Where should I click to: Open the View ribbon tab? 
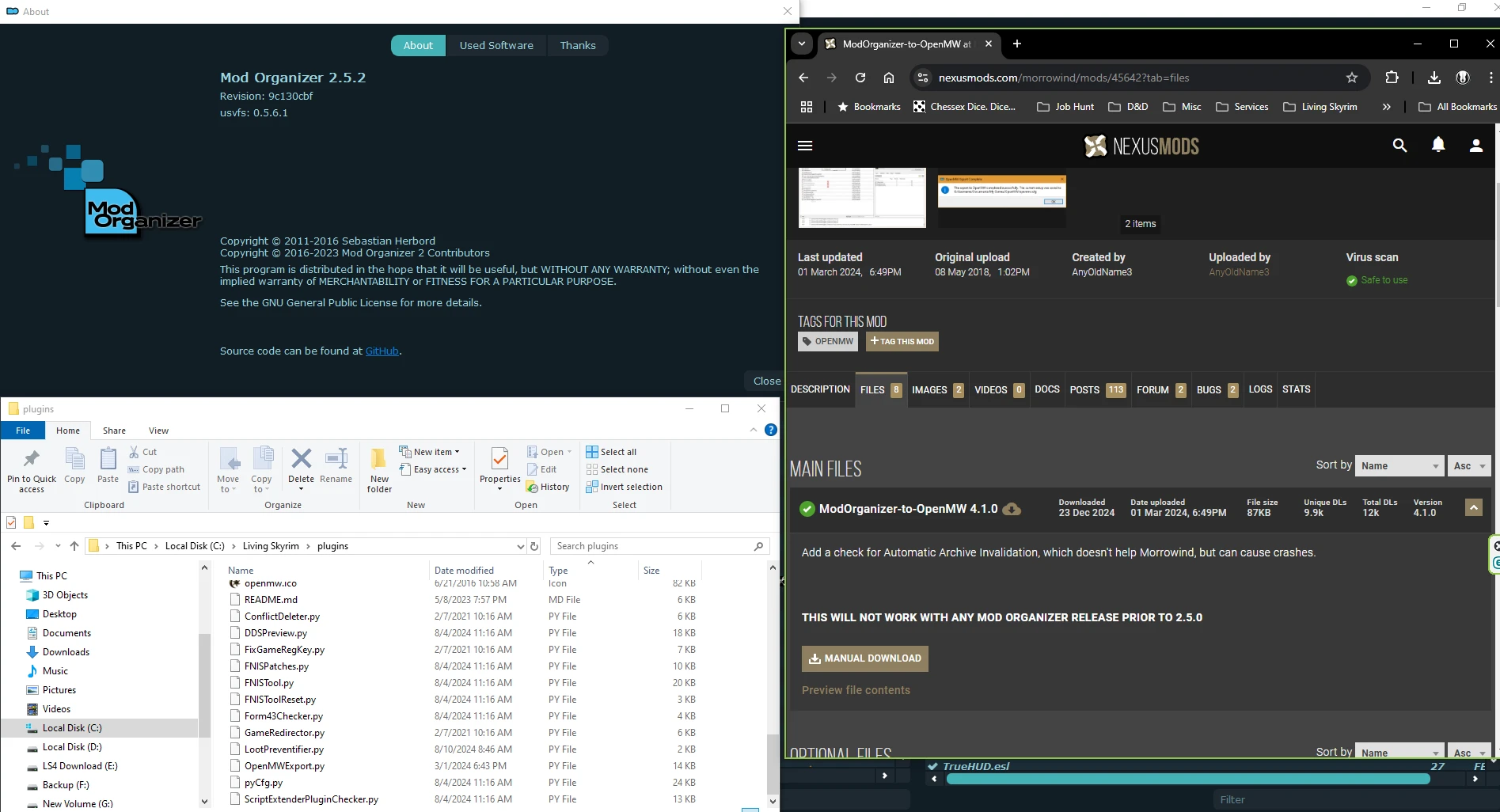[158, 431]
